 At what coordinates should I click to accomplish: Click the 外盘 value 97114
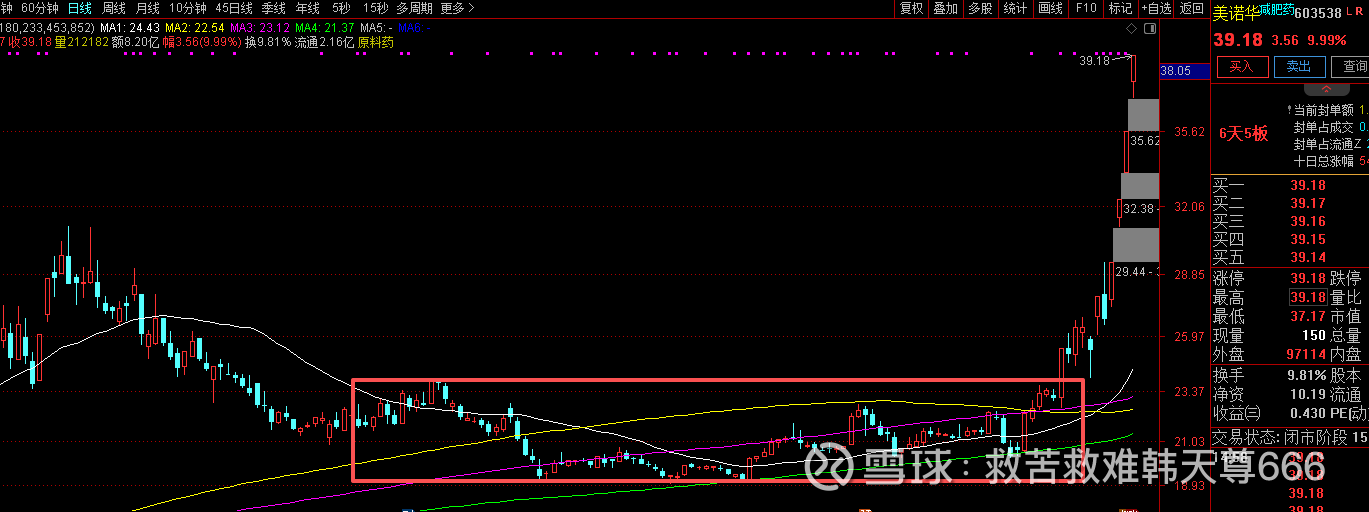click(x=1304, y=354)
